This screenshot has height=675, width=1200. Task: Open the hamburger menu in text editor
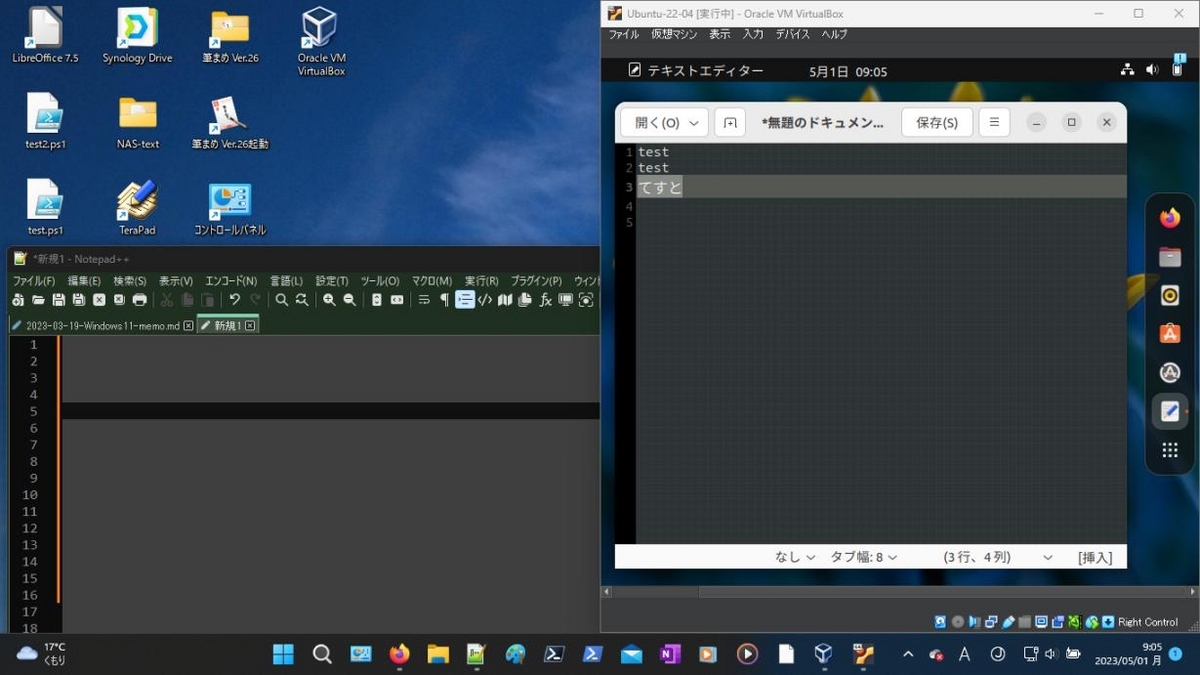pyautogui.click(x=994, y=122)
